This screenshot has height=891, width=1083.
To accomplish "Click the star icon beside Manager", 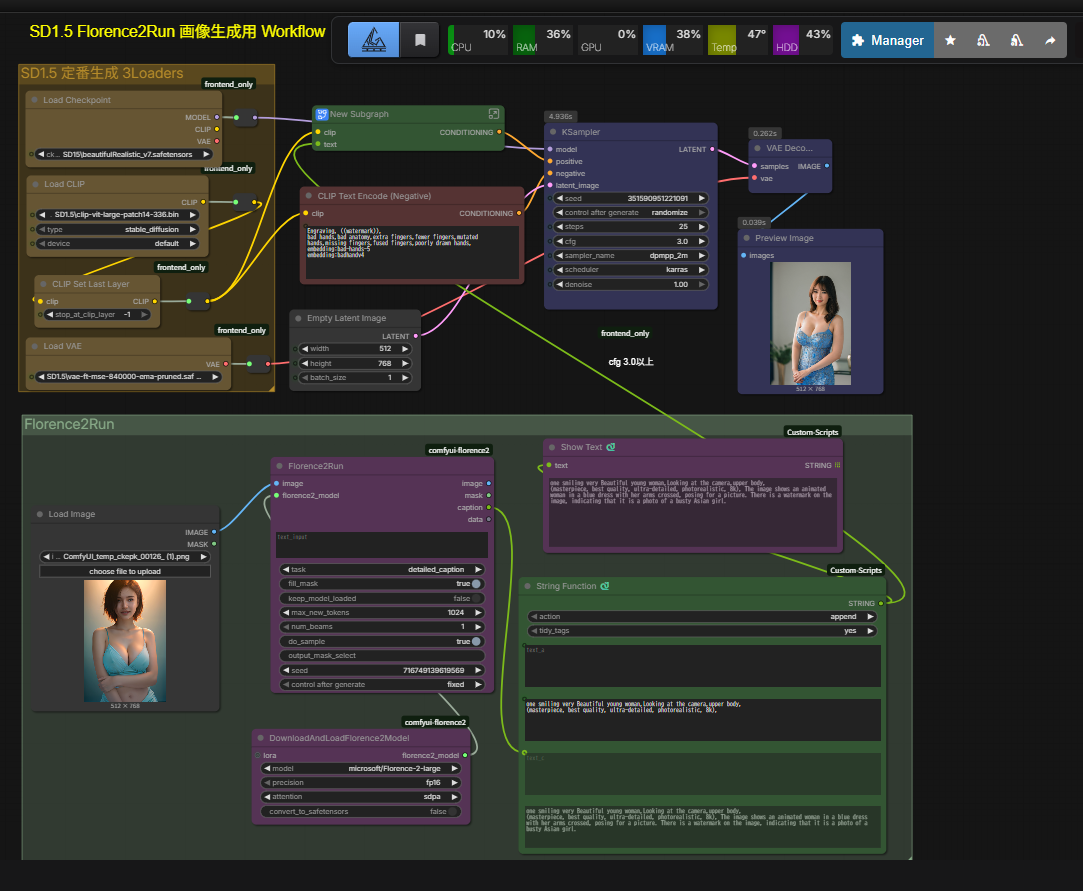I will 950,41.
